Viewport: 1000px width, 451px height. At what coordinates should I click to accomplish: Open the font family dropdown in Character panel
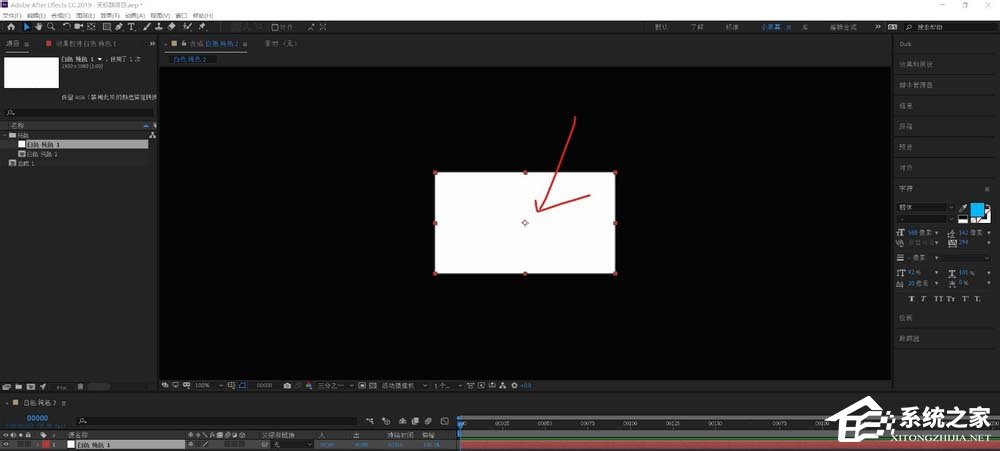pos(925,208)
